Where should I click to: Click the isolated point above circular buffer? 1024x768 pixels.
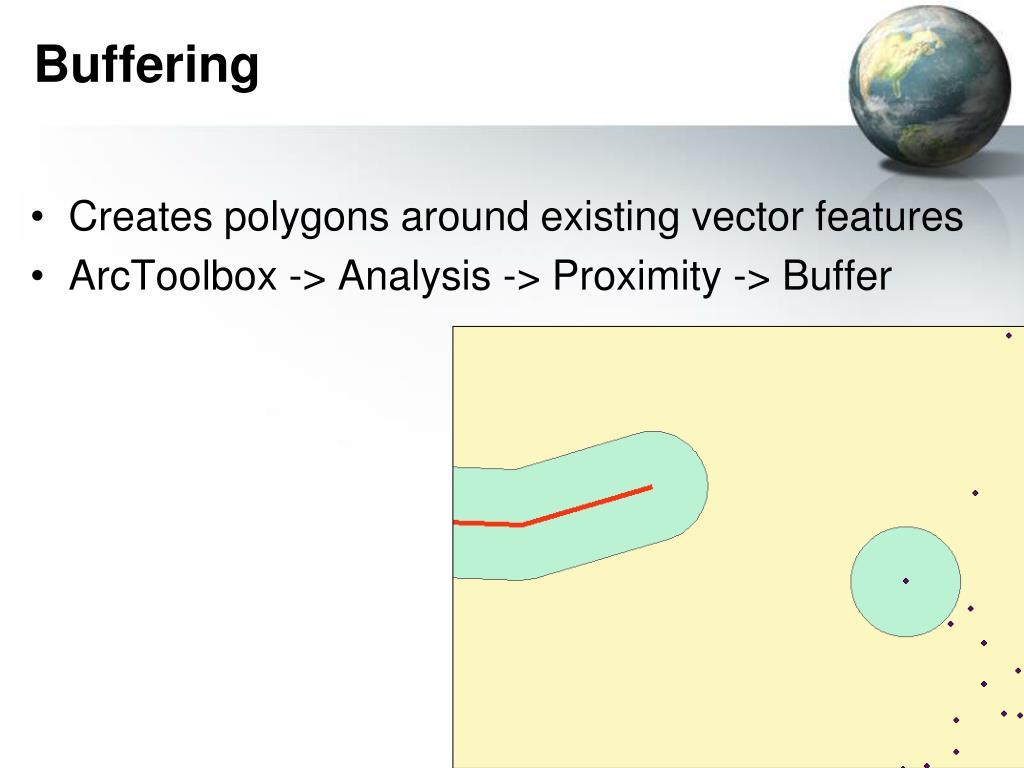point(975,493)
